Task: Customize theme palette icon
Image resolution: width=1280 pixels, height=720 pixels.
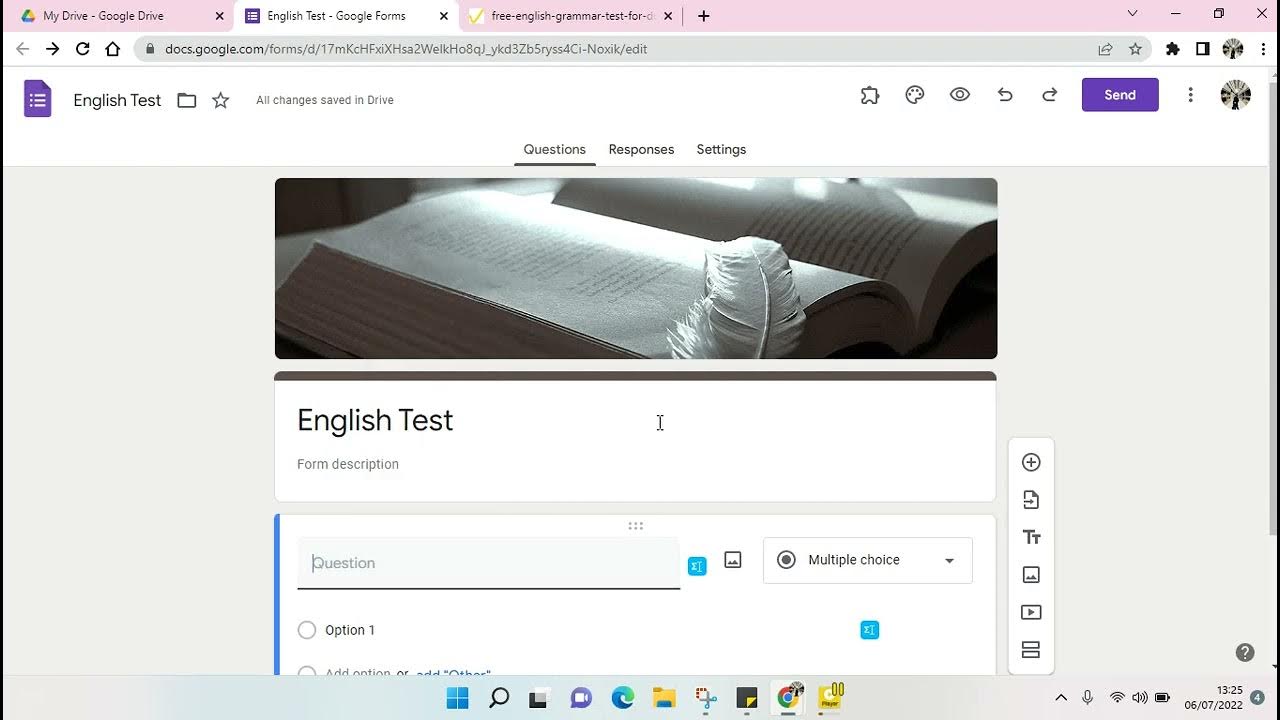Action: tap(915, 95)
